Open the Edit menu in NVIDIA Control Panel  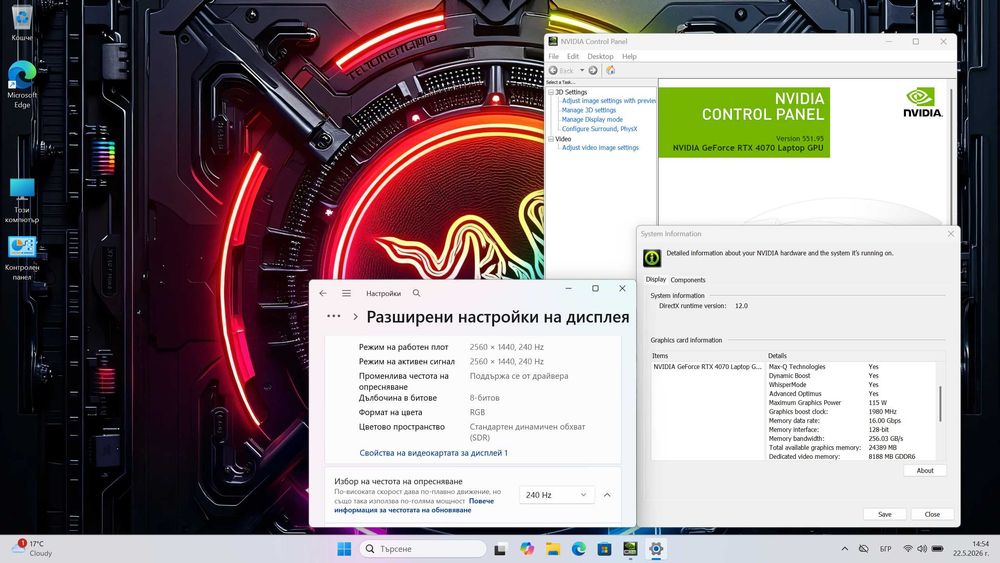pos(573,56)
